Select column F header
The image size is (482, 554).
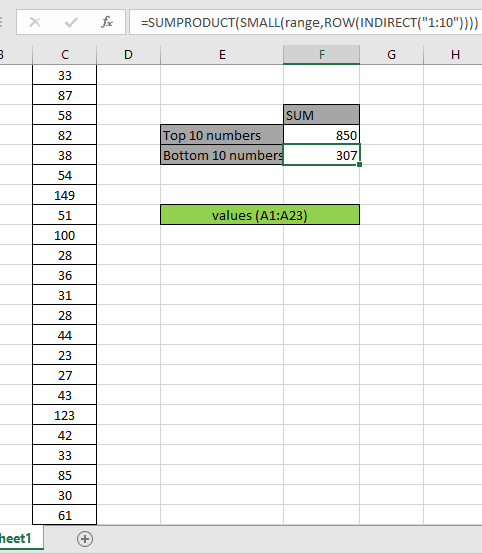click(322, 55)
